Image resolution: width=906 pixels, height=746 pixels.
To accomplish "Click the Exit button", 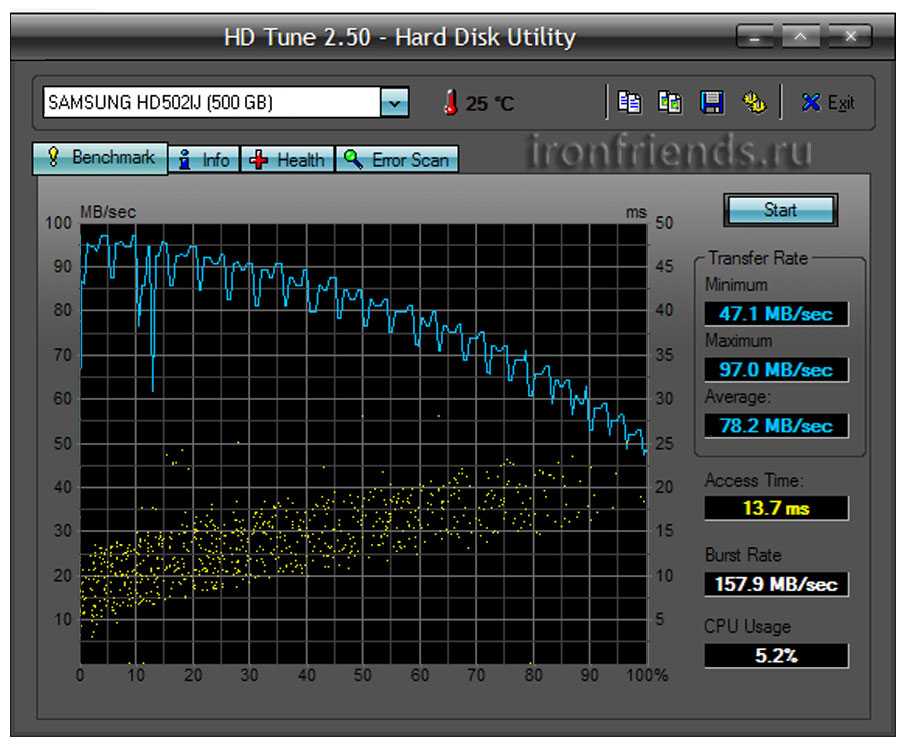I will (x=828, y=102).
